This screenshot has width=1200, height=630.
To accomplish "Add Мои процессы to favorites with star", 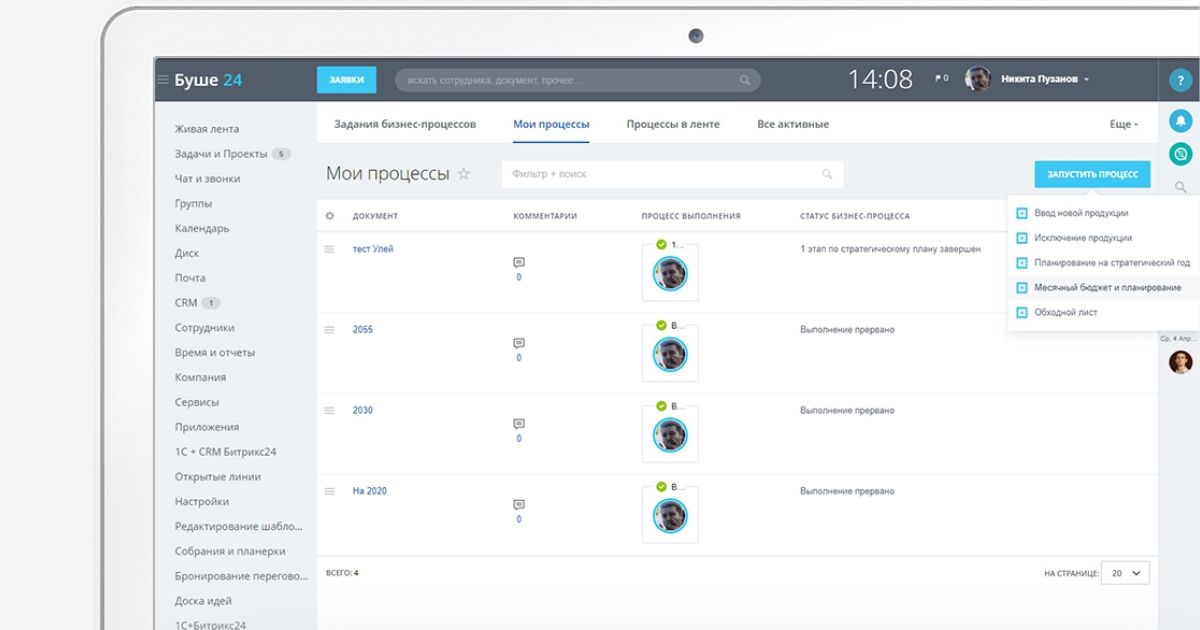I will coord(464,174).
